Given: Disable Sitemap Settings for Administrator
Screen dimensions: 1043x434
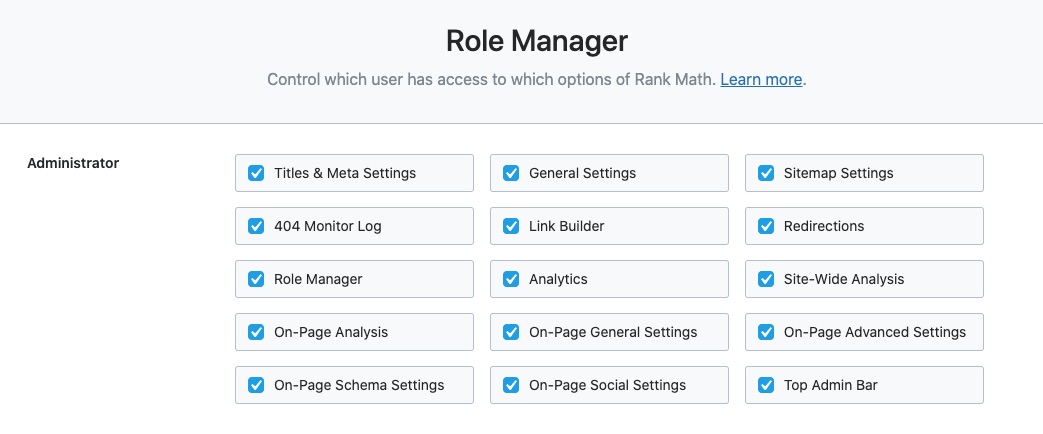Looking at the screenshot, I should point(766,173).
